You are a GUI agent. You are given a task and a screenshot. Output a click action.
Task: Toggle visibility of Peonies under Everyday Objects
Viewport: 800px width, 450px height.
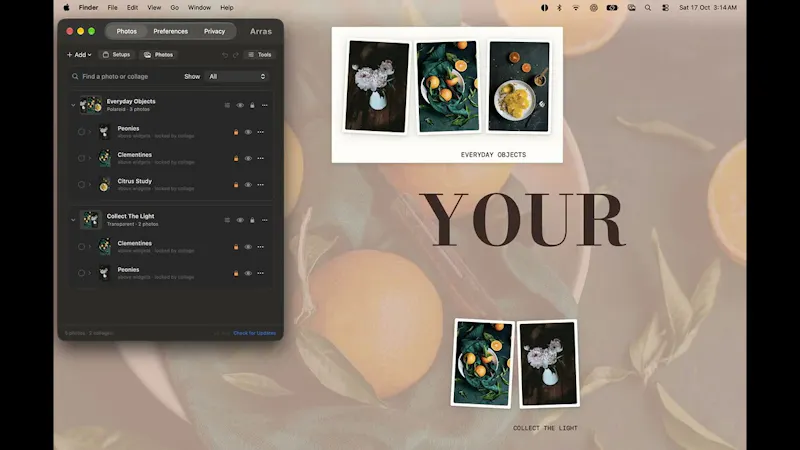tap(248, 132)
